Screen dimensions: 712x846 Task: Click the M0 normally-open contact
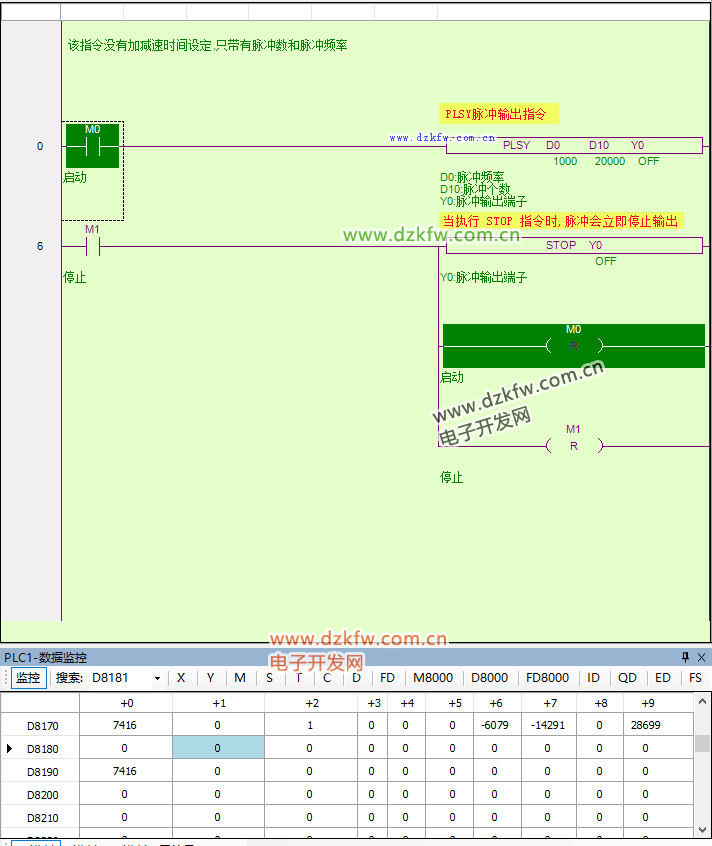pos(92,146)
